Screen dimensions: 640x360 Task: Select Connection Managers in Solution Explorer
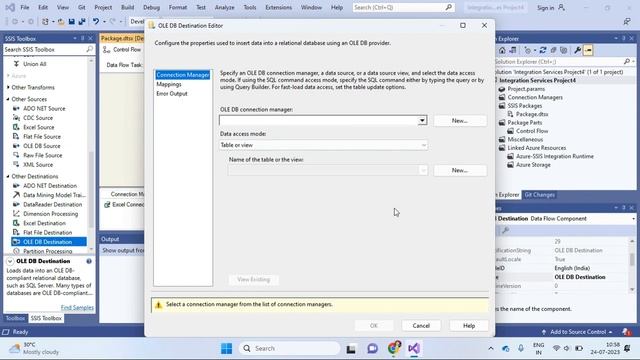tap(535, 97)
